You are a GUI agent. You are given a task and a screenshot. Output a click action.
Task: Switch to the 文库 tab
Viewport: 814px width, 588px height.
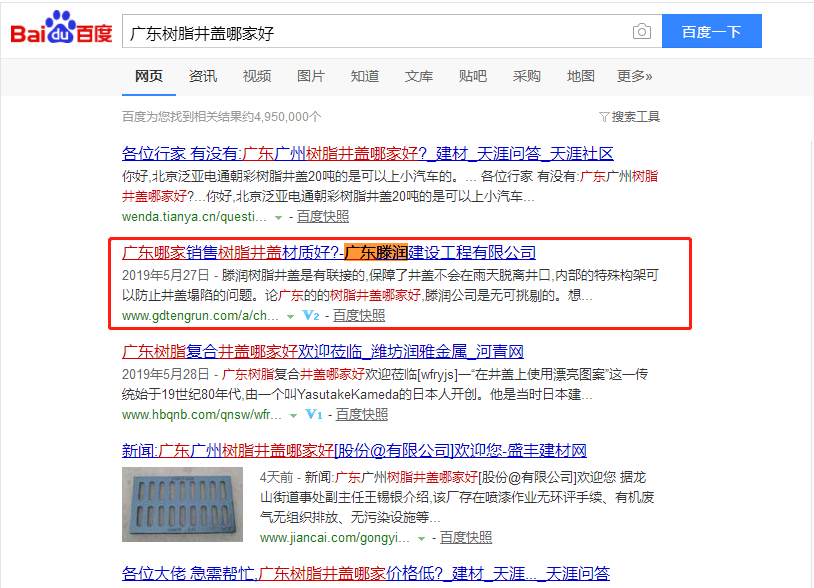[419, 76]
